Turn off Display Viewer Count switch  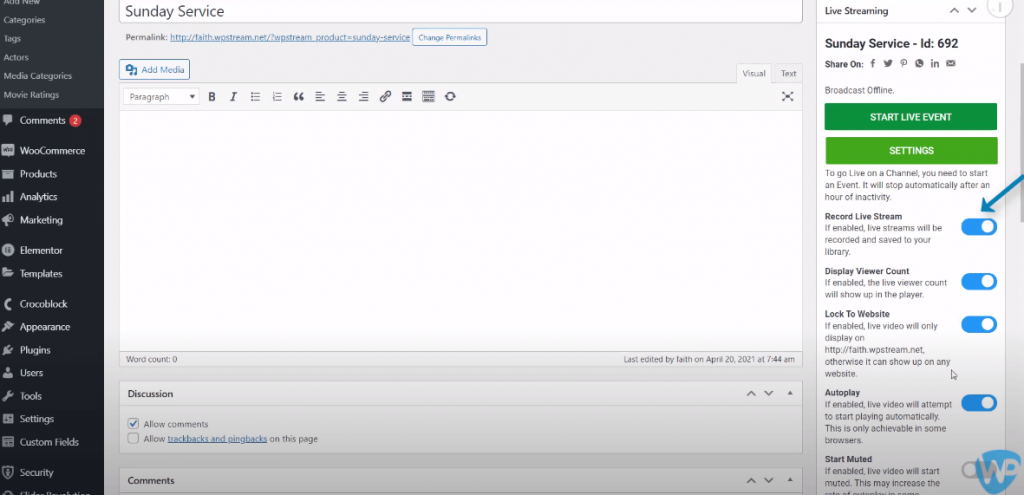pyautogui.click(x=979, y=282)
